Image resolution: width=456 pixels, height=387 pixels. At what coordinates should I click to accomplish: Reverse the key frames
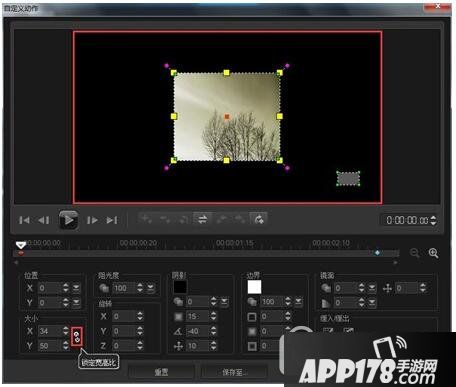point(202,219)
